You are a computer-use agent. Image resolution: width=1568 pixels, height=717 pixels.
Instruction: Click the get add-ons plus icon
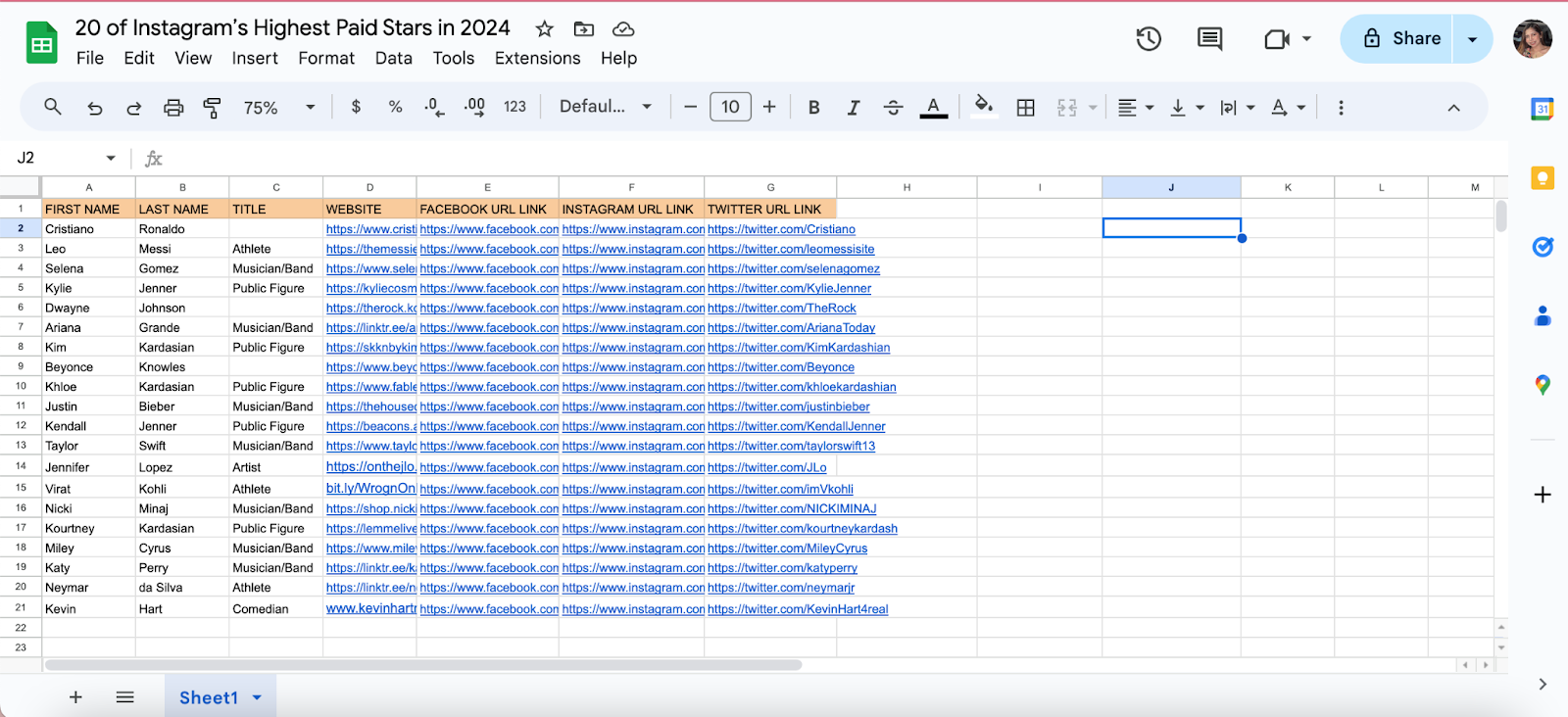(x=1543, y=495)
